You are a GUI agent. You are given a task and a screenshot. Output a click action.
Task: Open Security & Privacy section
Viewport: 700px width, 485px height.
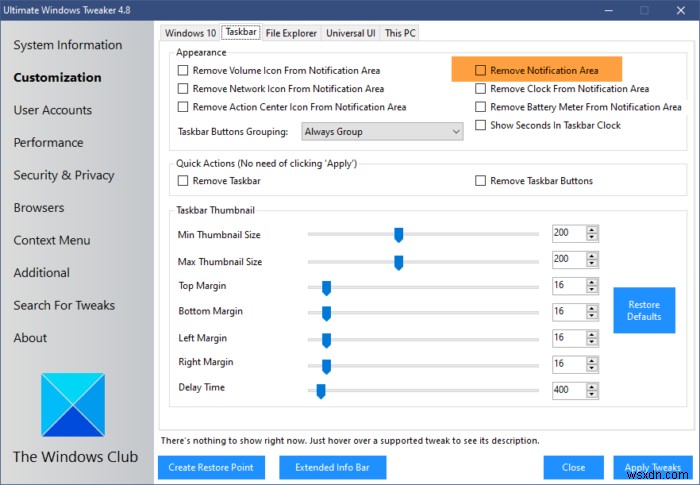(64, 176)
